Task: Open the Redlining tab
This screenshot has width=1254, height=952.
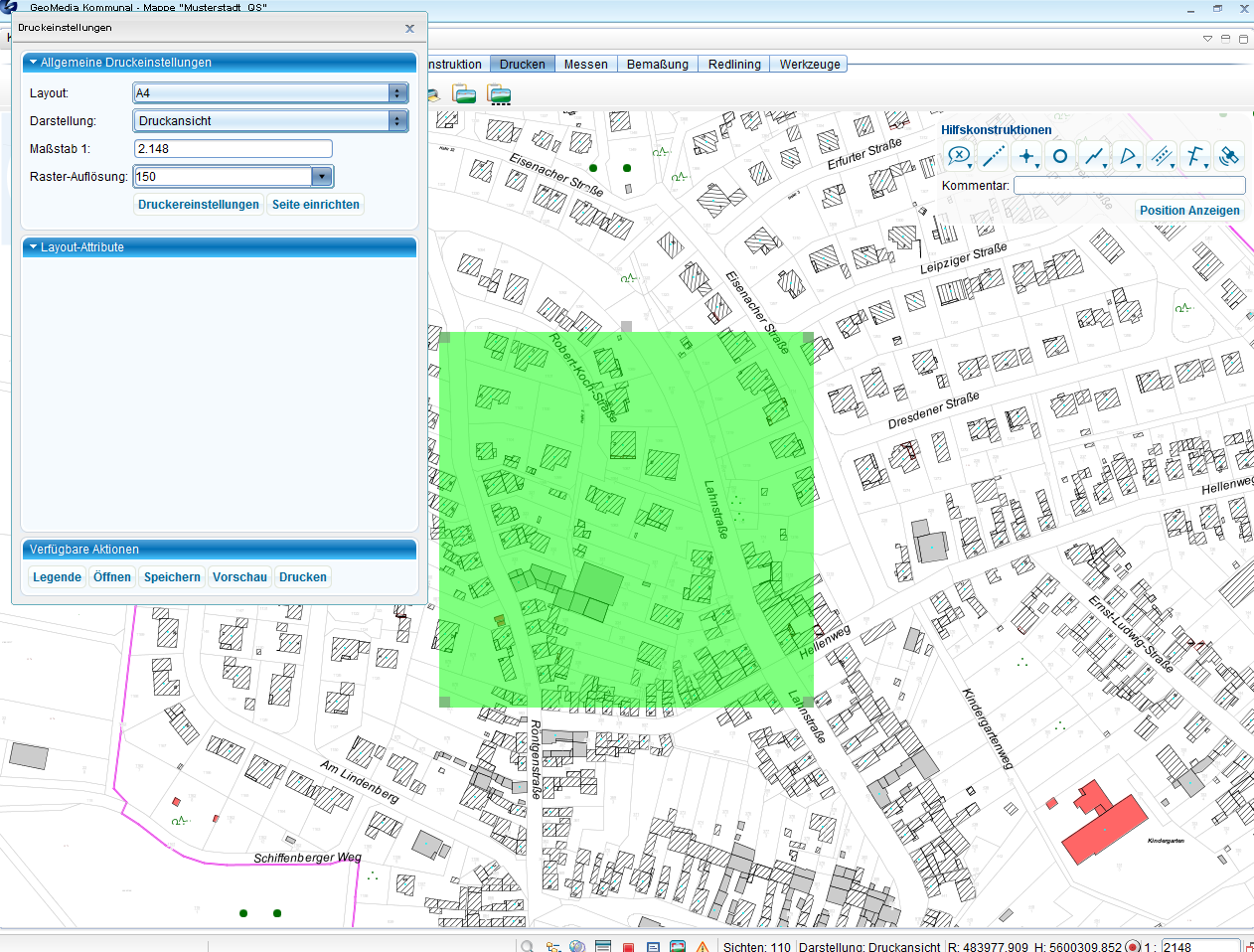Action: tap(734, 65)
